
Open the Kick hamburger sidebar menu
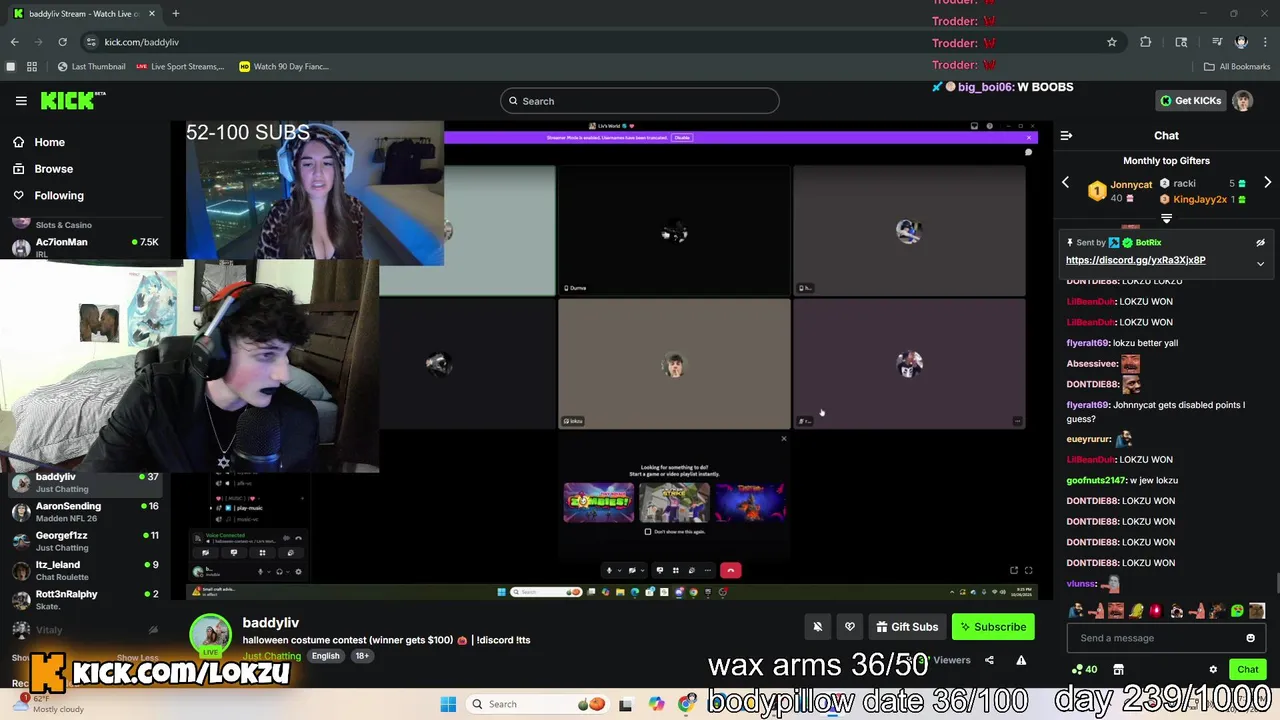[x=21, y=101]
